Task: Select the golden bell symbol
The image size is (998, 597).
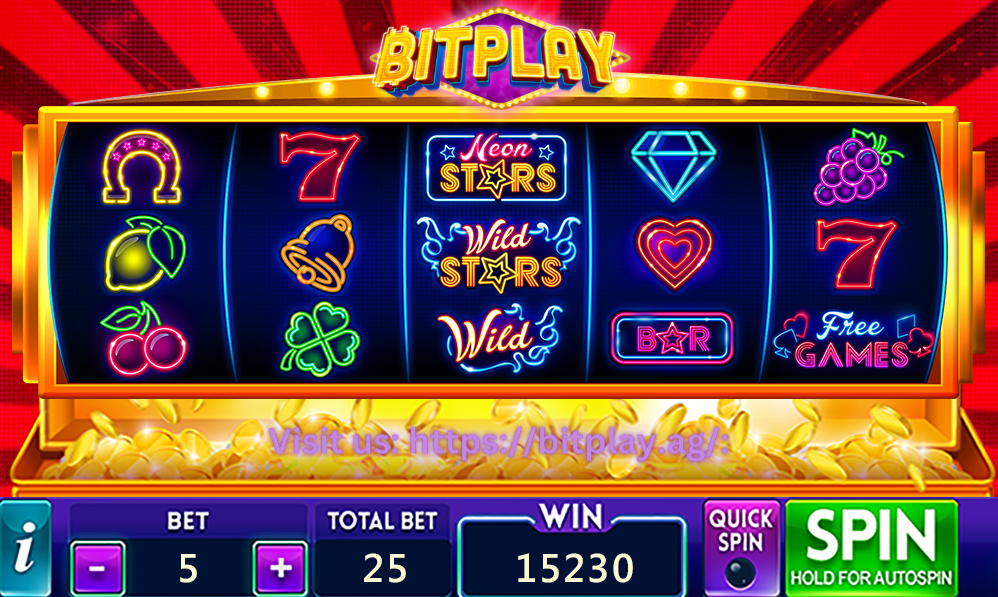Action: [x=317, y=253]
